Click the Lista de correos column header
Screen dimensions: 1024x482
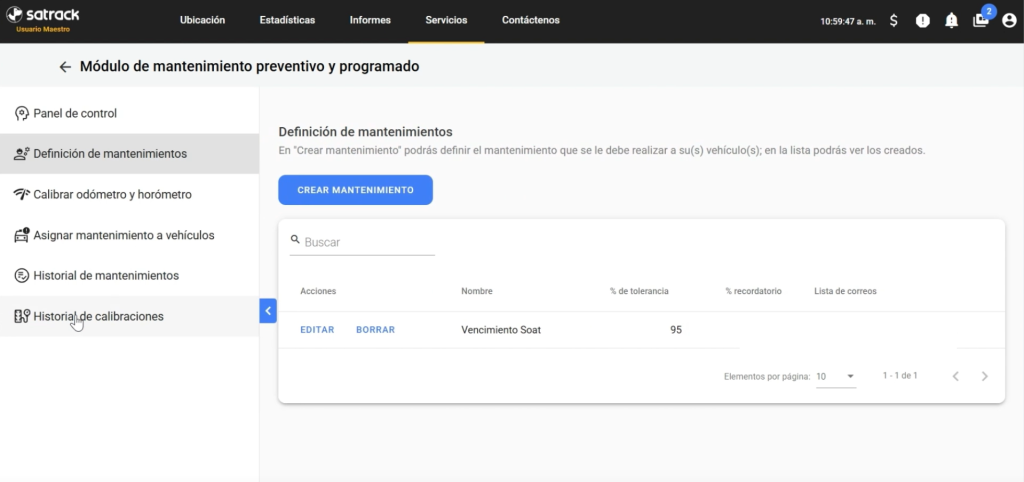pos(845,291)
